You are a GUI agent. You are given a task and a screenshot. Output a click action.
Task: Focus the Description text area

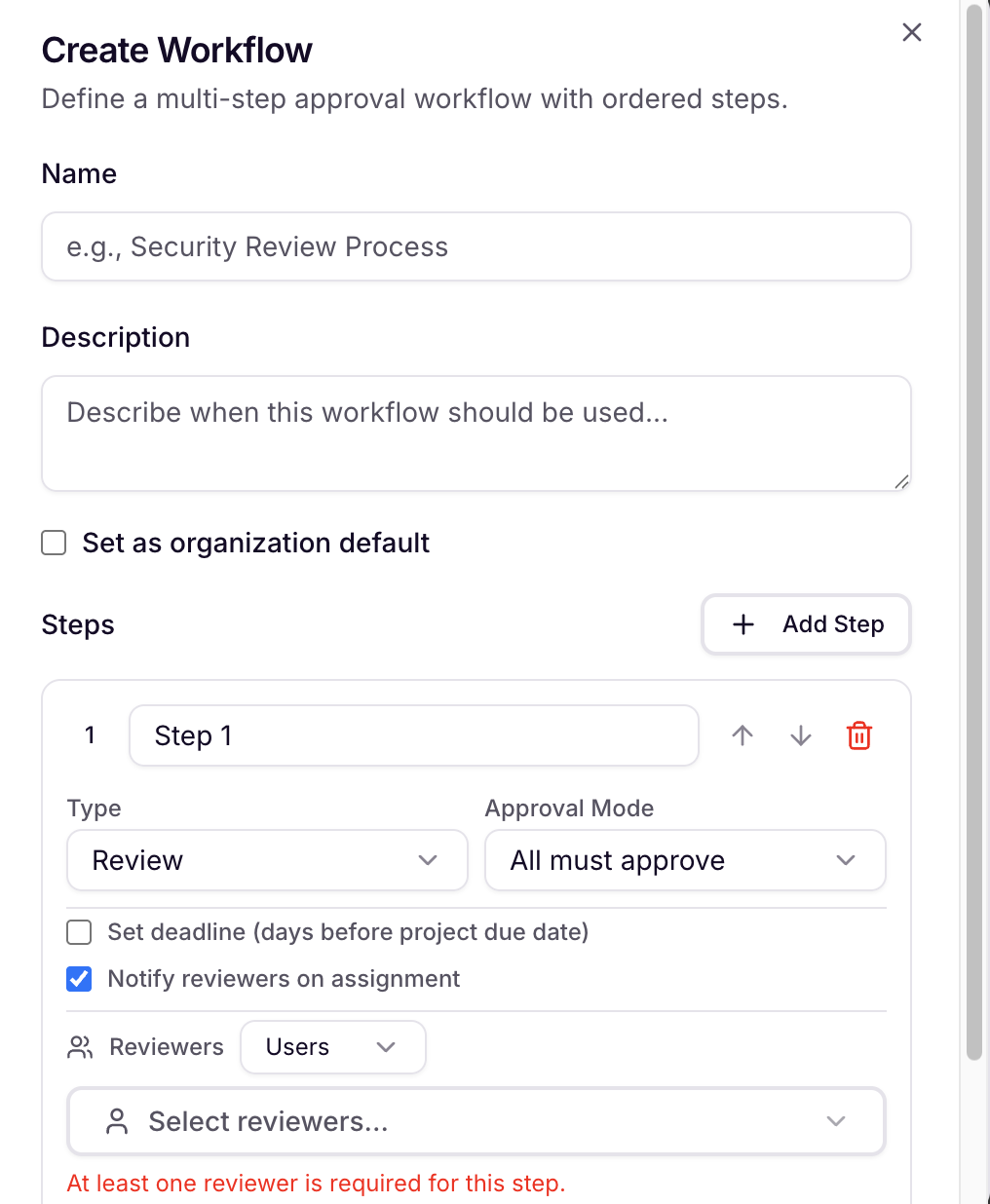476,433
